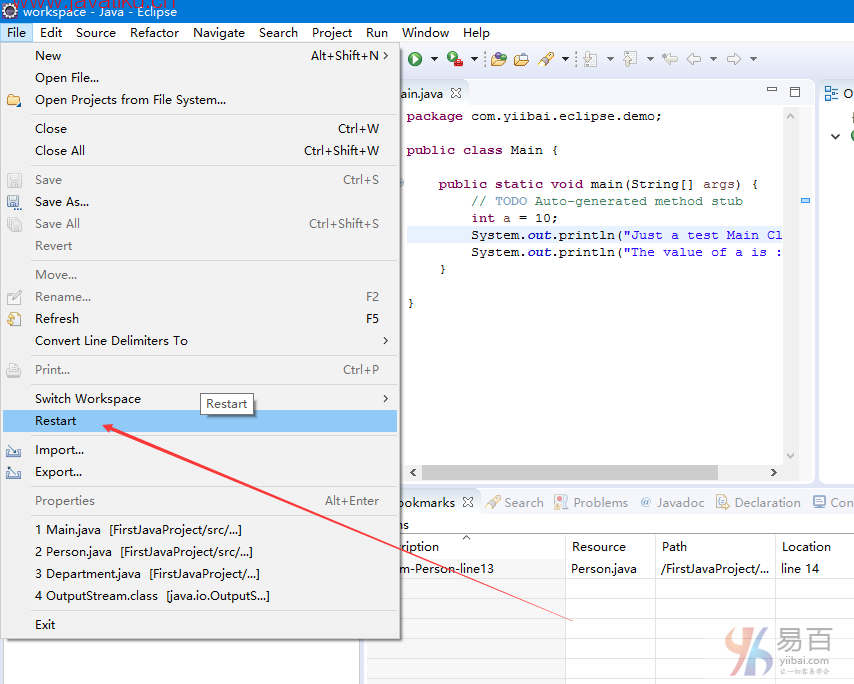Screen dimensions: 854x684
Task: Open the Coverage button dropdown arrow
Action: click(x=474, y=59)
